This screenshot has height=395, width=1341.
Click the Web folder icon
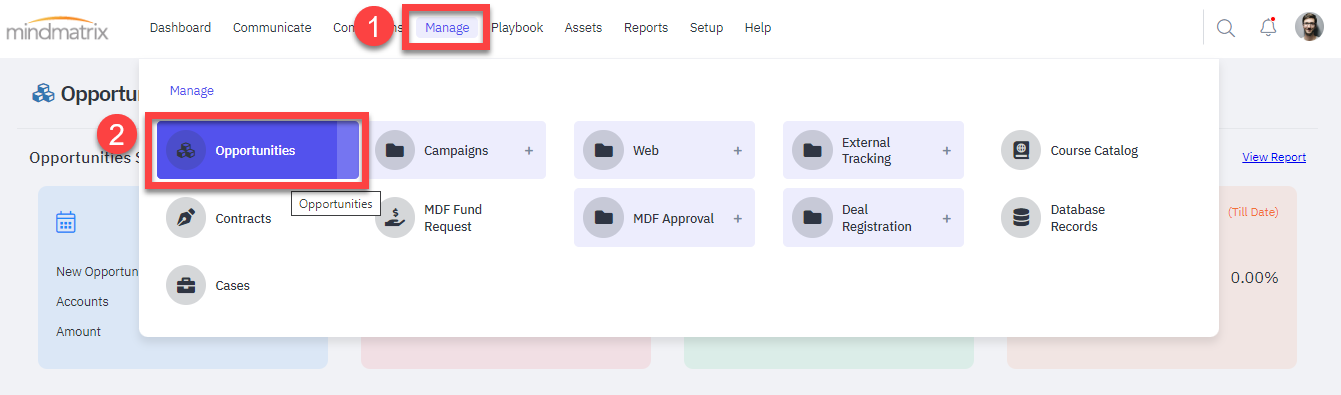603,151
